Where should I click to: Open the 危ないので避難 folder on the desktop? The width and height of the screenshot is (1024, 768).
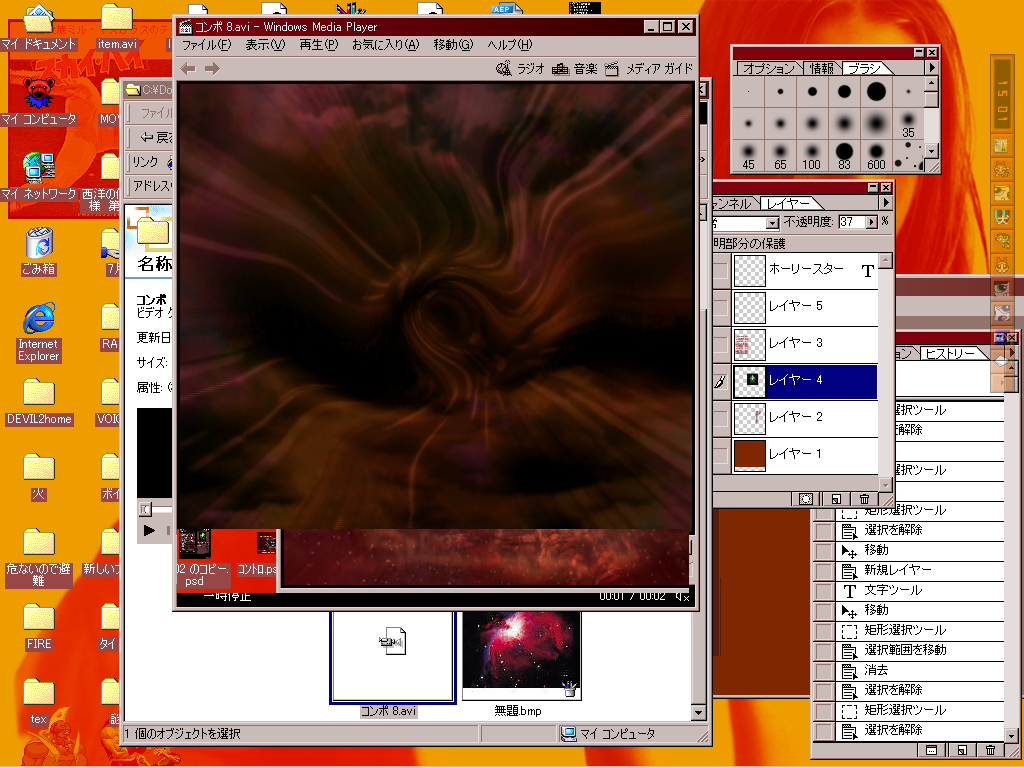(x=39, y=557)
